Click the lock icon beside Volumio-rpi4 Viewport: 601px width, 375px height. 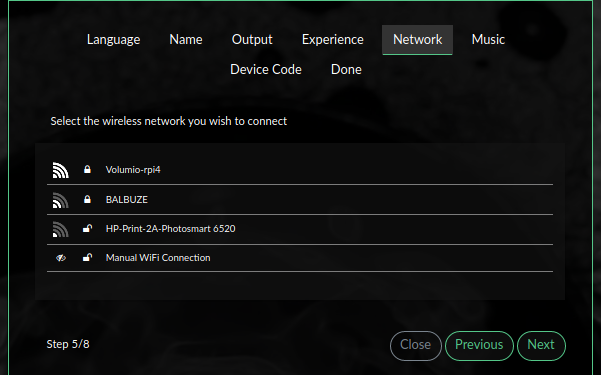click(87, 169)
